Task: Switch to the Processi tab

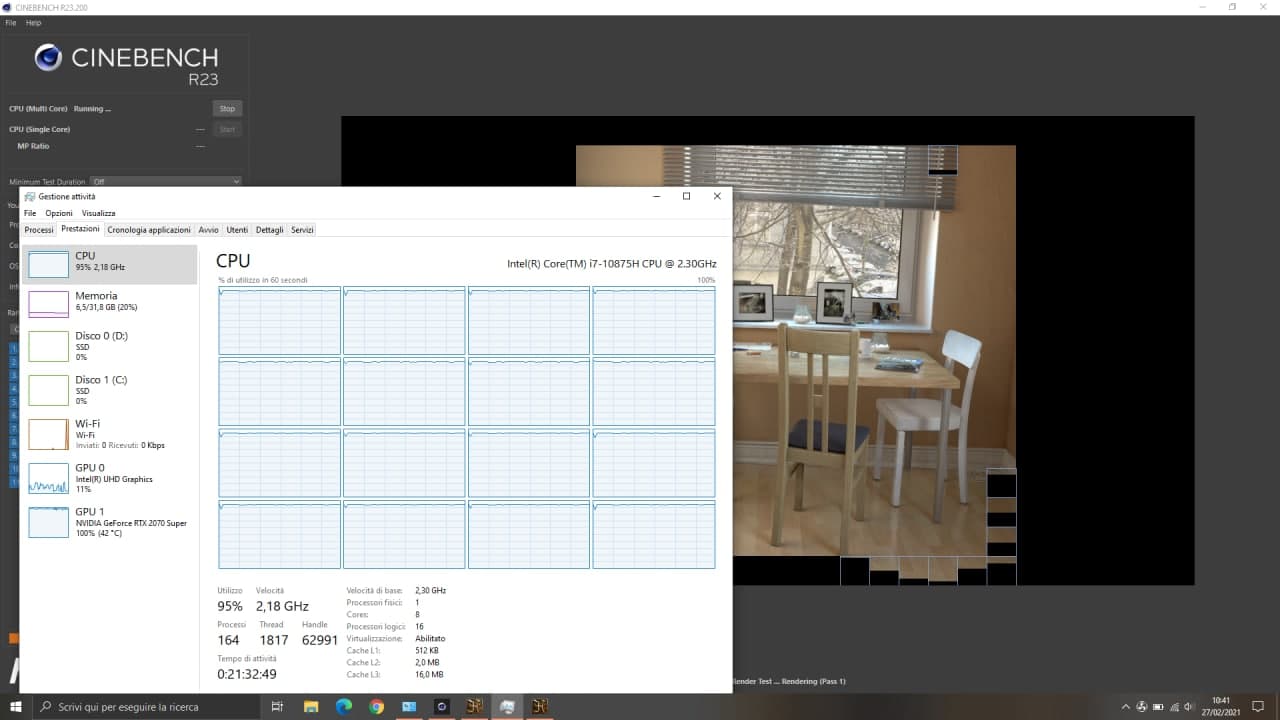Action: (x=39, y=230)
